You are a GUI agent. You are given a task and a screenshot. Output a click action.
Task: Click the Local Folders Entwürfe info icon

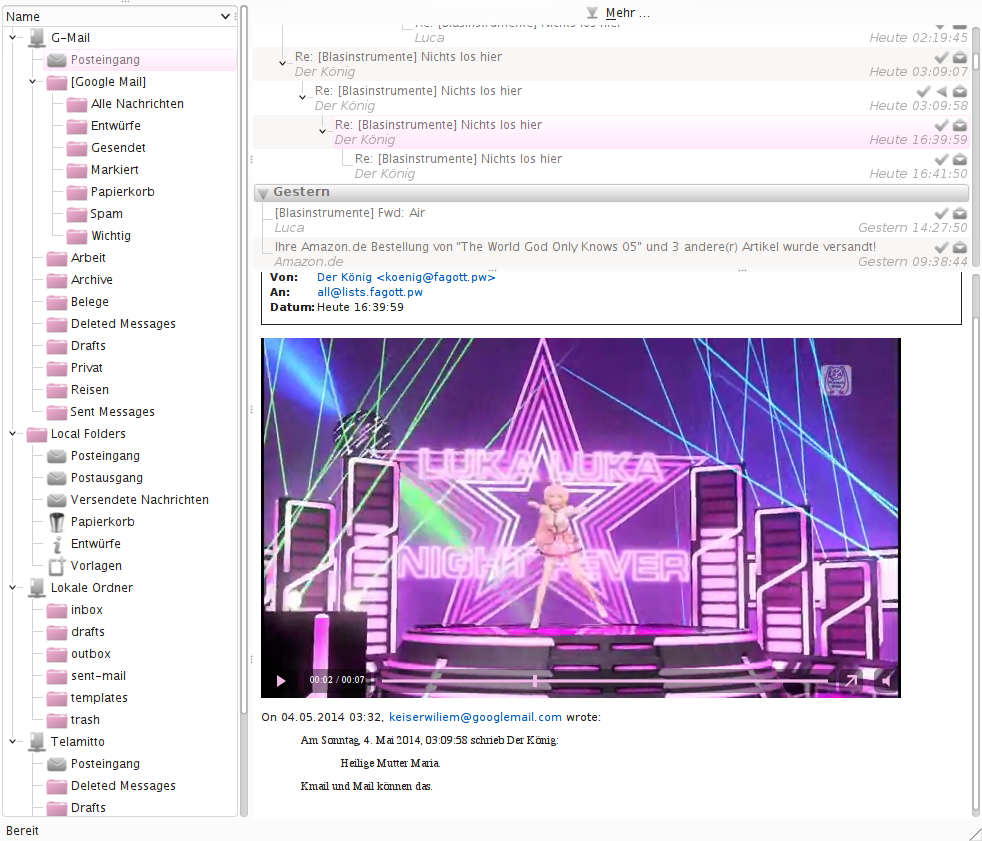coord(57,544)
